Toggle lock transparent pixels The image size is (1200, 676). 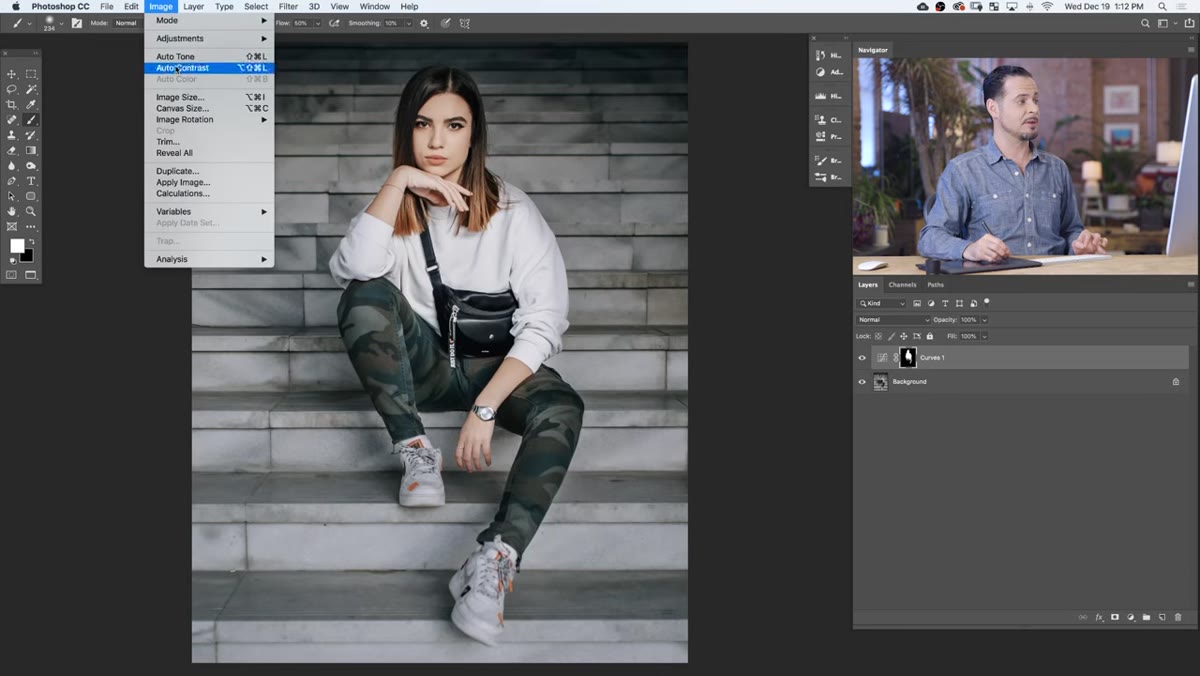tap(878, 336)
